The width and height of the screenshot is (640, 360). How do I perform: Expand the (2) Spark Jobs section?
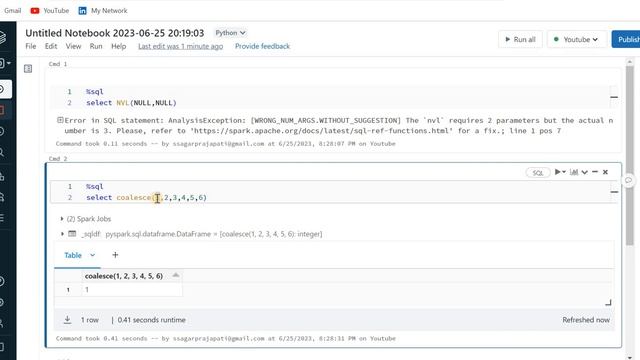click(62, 219)
